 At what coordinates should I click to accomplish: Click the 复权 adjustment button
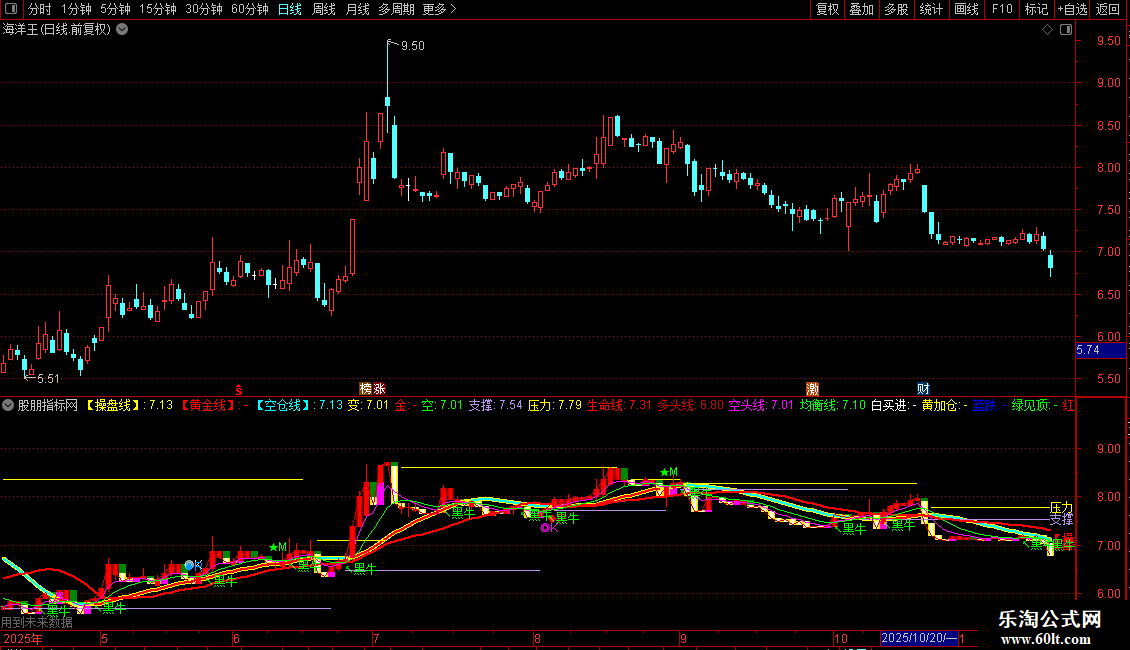pos(827,9)
